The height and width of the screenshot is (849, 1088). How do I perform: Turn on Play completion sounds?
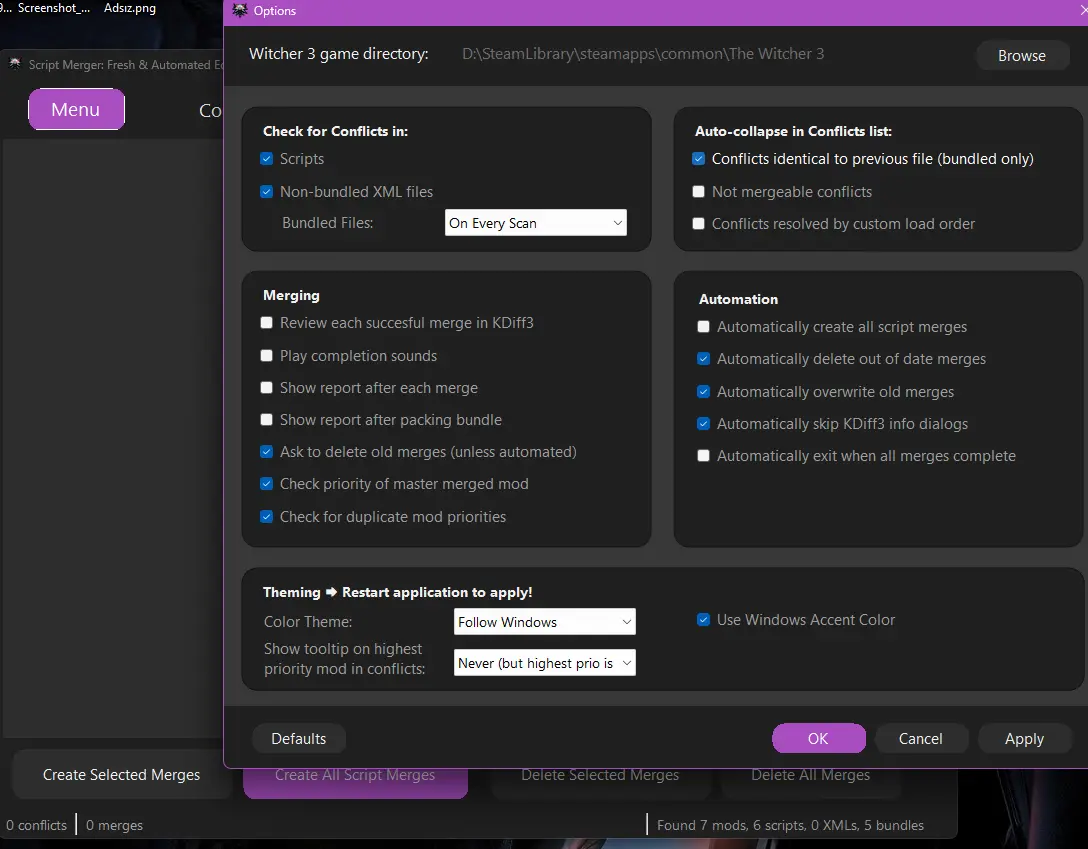(x=266, y=356)
